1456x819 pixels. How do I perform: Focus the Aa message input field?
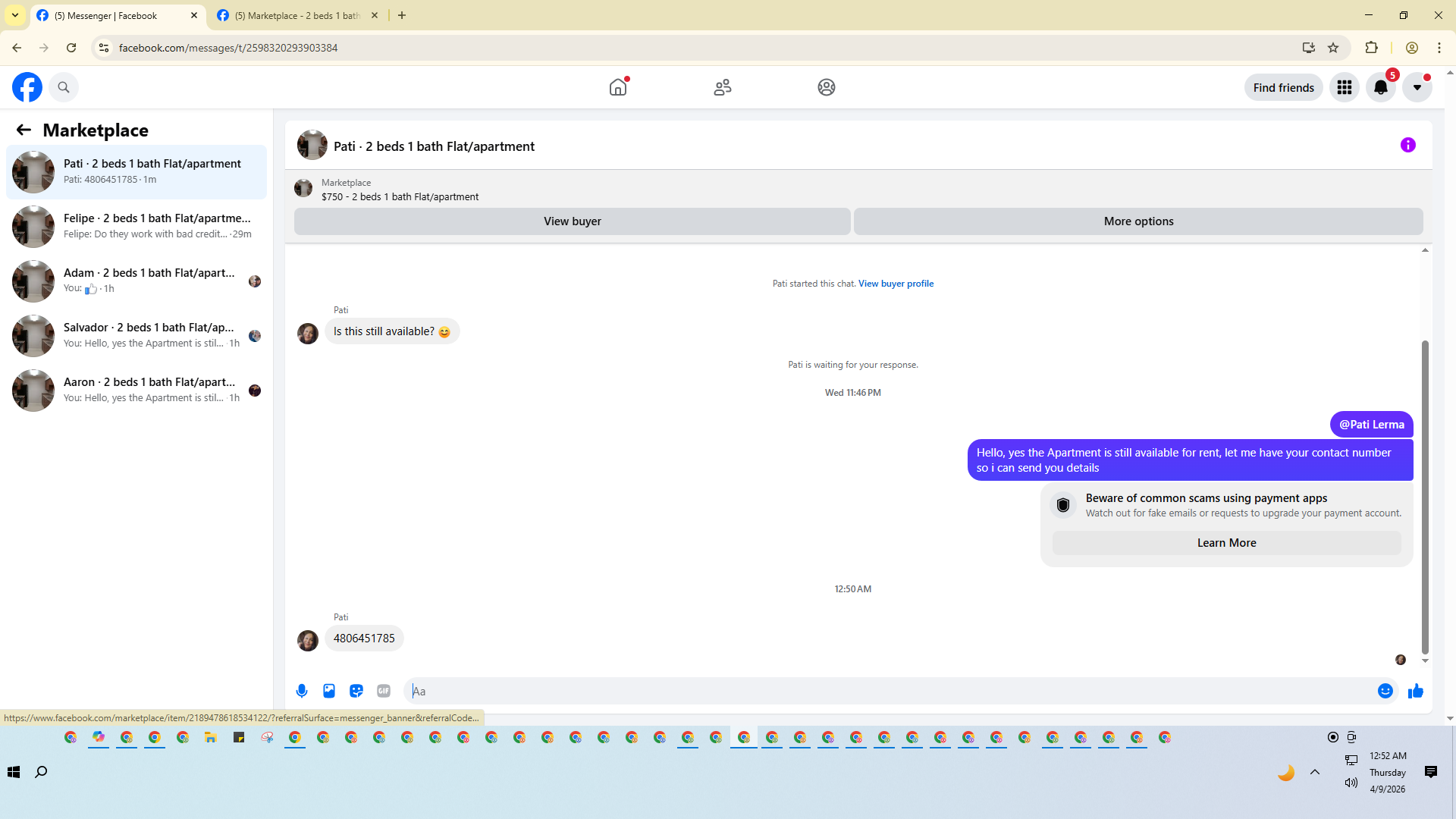click(x=887, y=691)
